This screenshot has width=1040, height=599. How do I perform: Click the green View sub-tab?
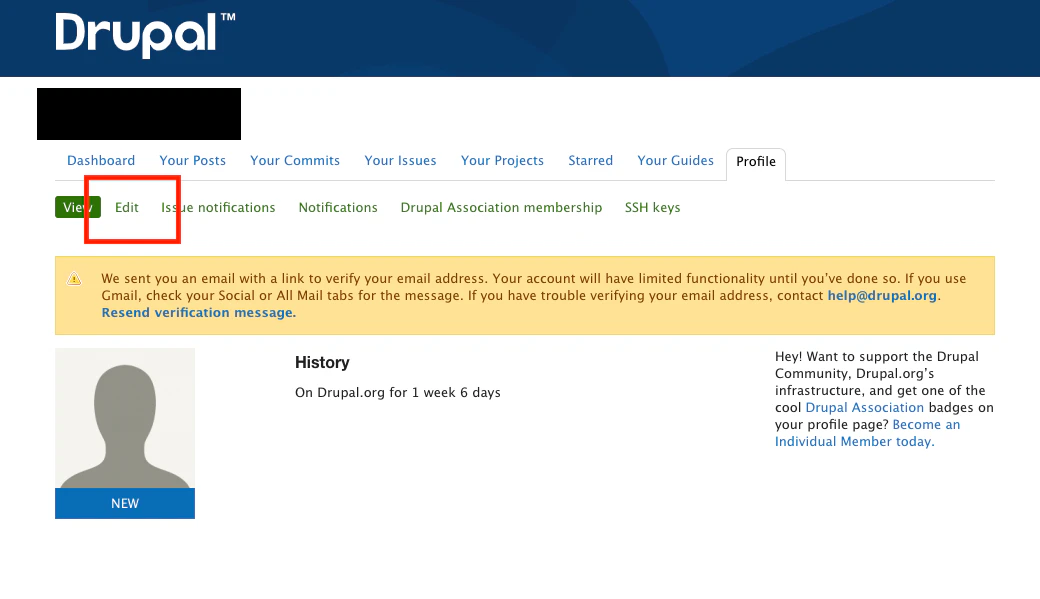pyautogui.click(x=78, y=207)
